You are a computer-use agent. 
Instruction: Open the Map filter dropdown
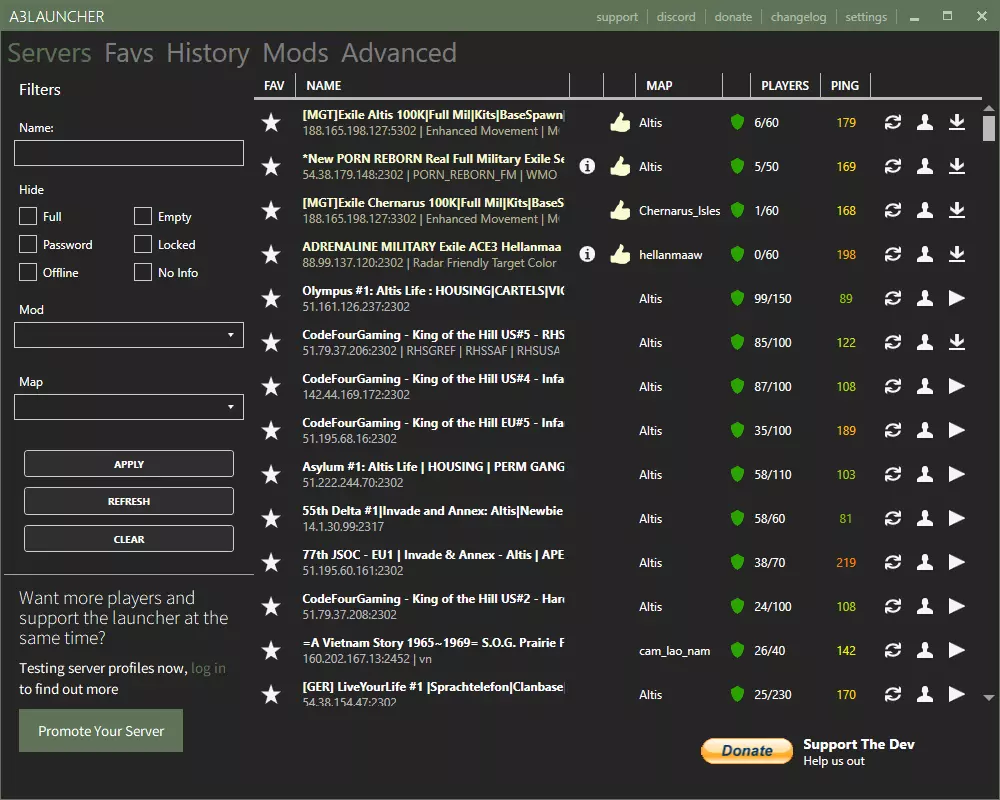click(x=129, y=407)
